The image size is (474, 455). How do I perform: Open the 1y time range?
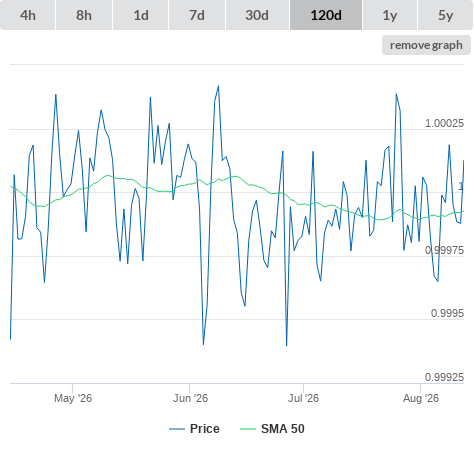[390, 15]
